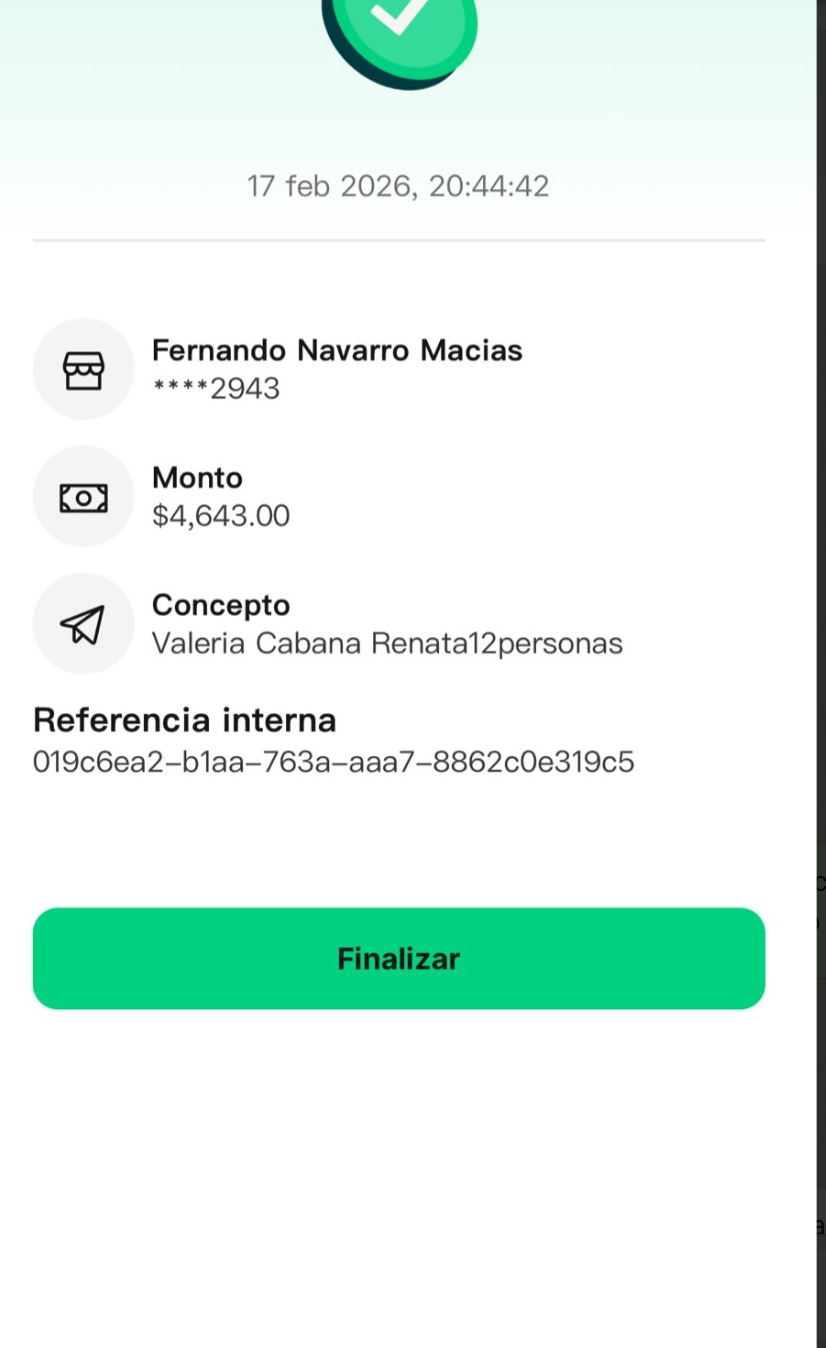
Task: Click the Concepto label
Action: coord(221,605)
